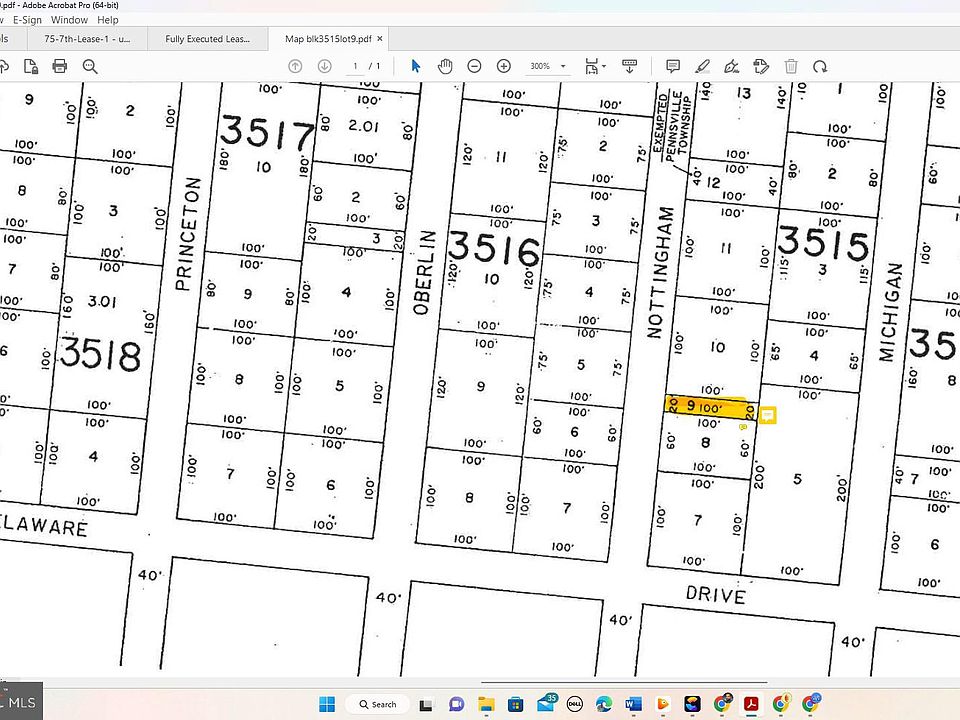Switch to Fully Executed Lease tab
This screenshot has height=720, width=960.
point(207,39)
